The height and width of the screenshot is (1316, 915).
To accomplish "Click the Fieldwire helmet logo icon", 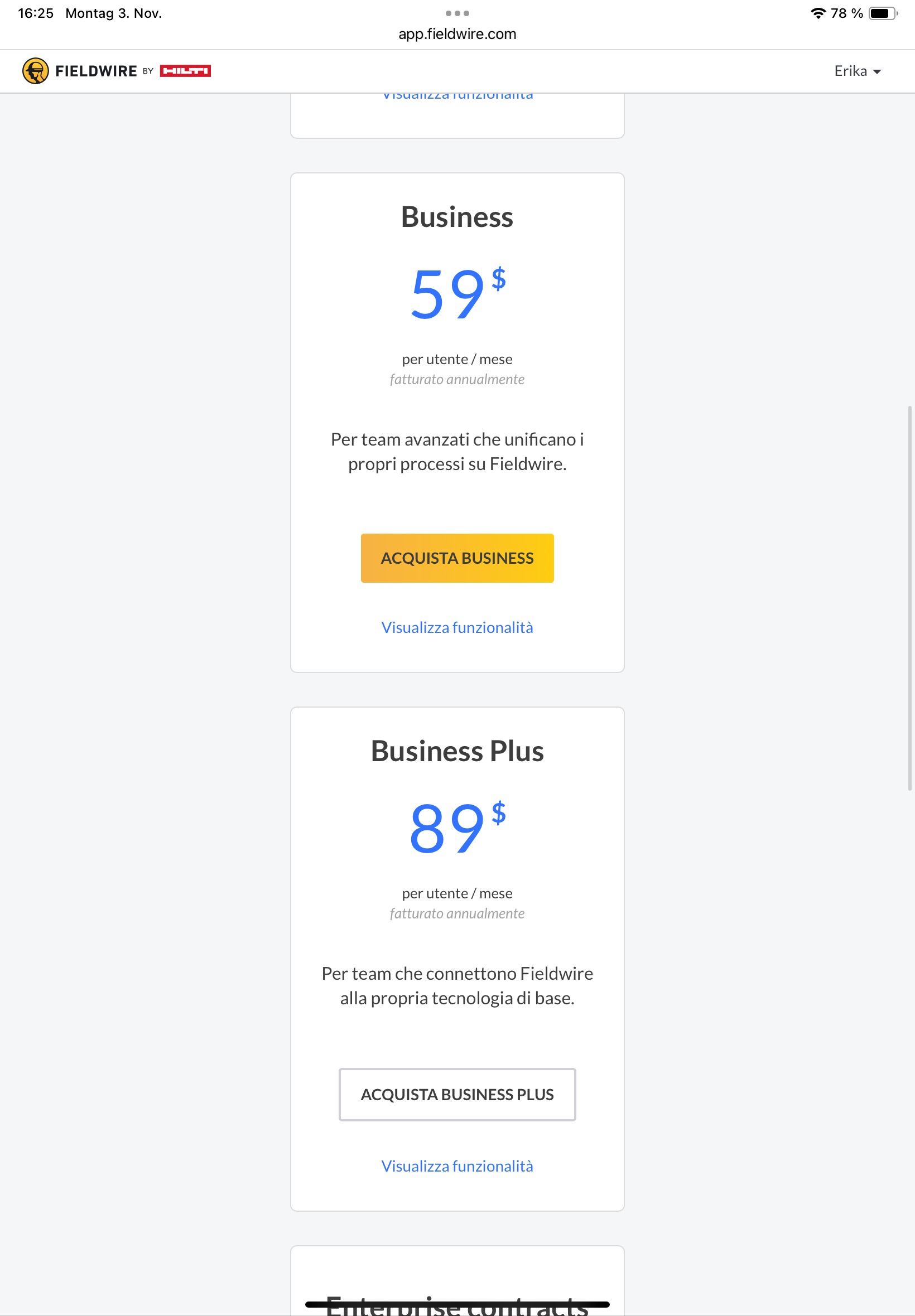I will click(36, 71).
